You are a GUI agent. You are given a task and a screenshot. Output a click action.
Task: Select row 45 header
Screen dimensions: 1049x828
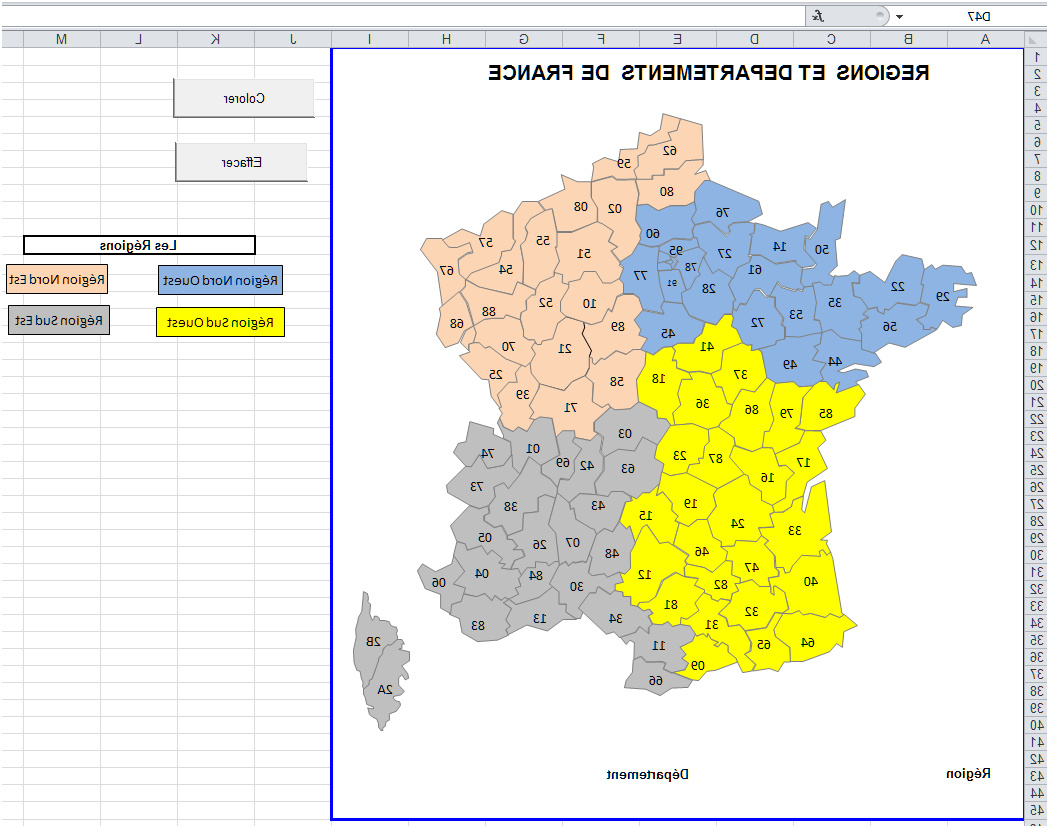(x=1036, y=810)
